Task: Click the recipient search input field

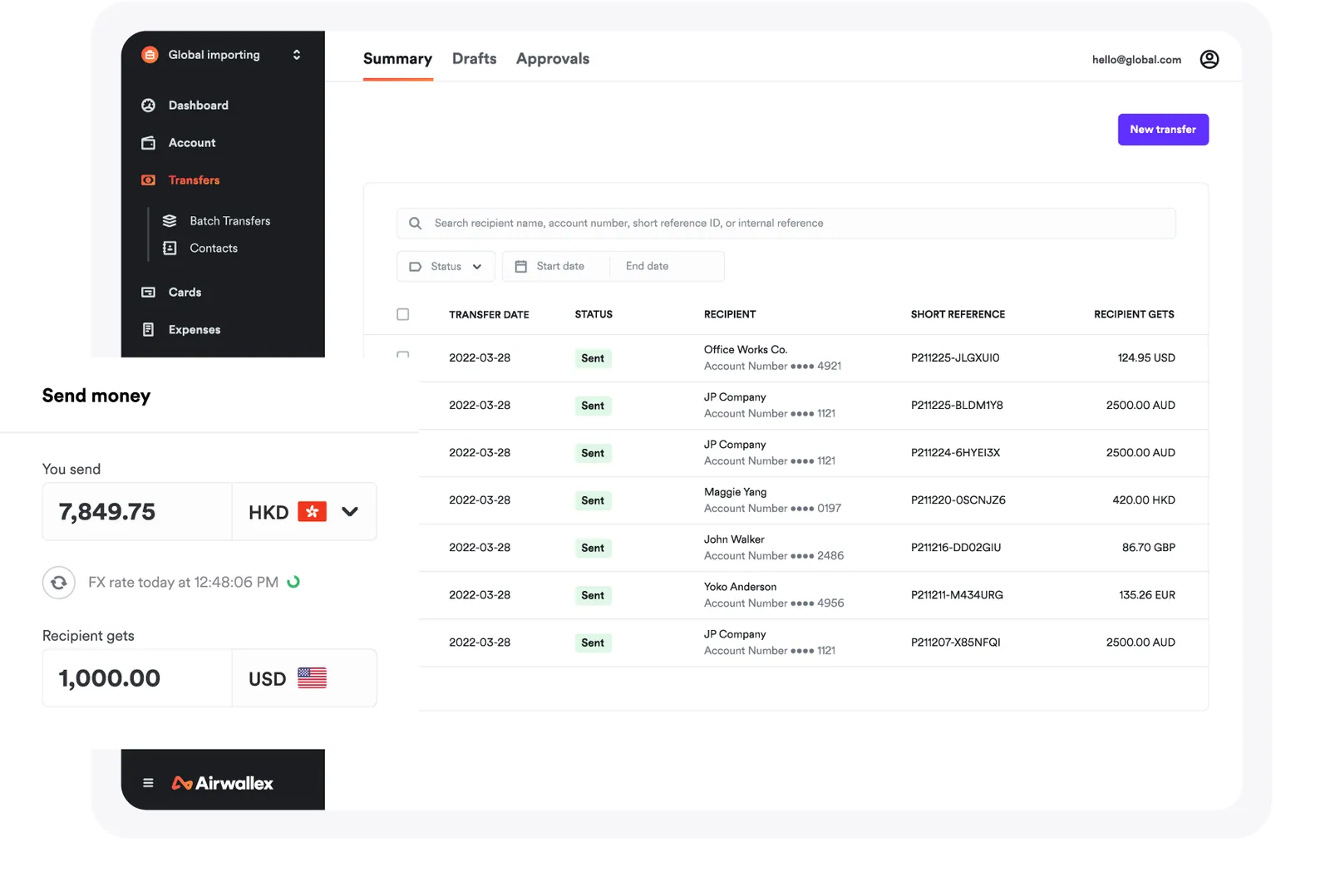Action: [x=786, y=224]
